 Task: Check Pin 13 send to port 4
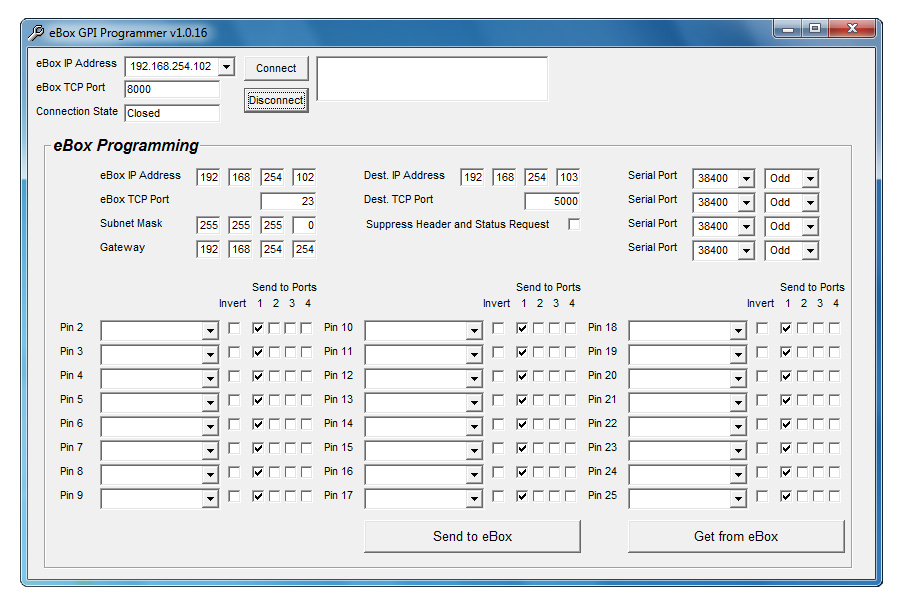(571, 400)
